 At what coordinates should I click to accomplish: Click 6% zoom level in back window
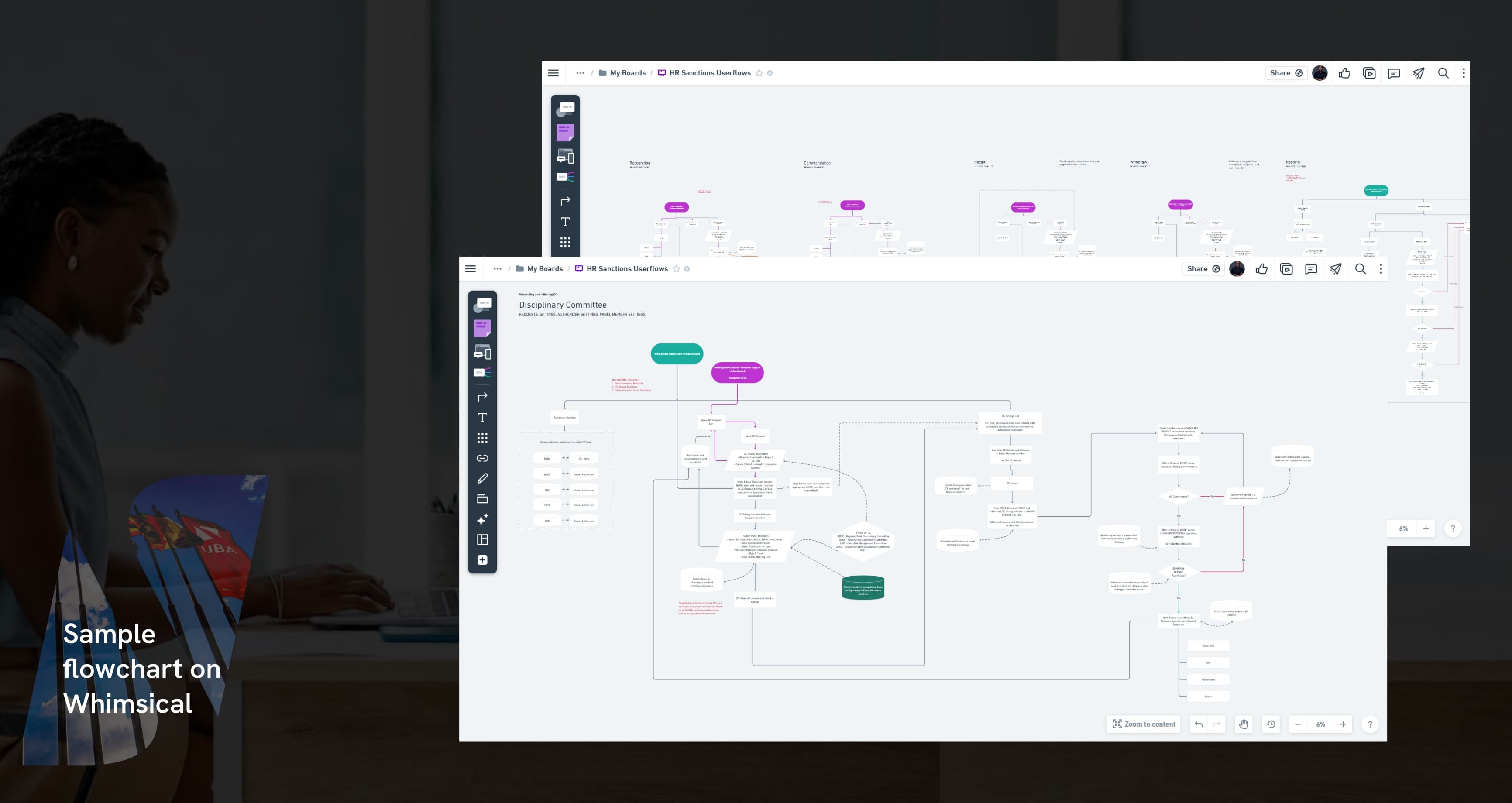pos(1403,528)
